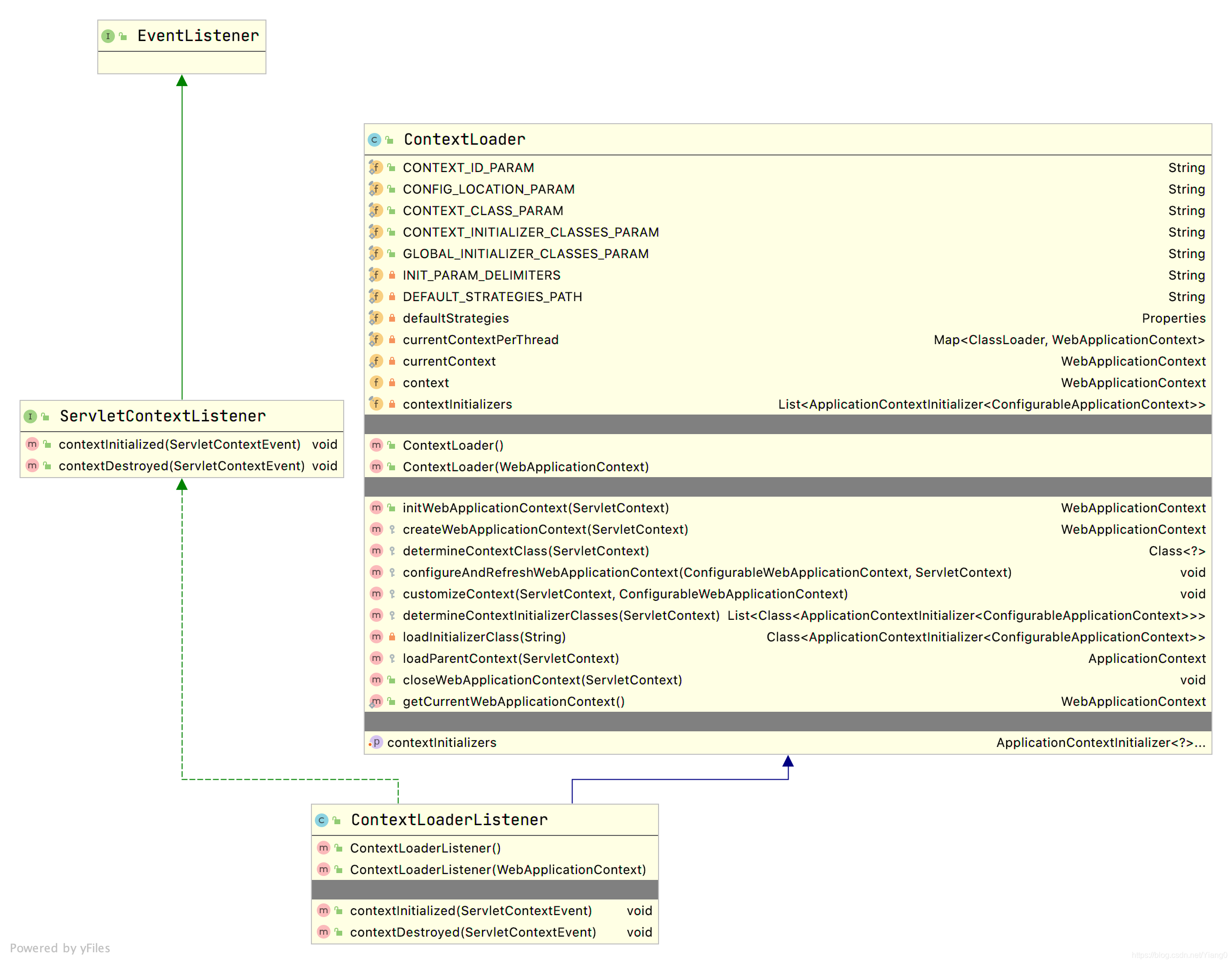
Task: Select ContextLoader(WebApplicationContext) constructor name
Action: point(526,467)
